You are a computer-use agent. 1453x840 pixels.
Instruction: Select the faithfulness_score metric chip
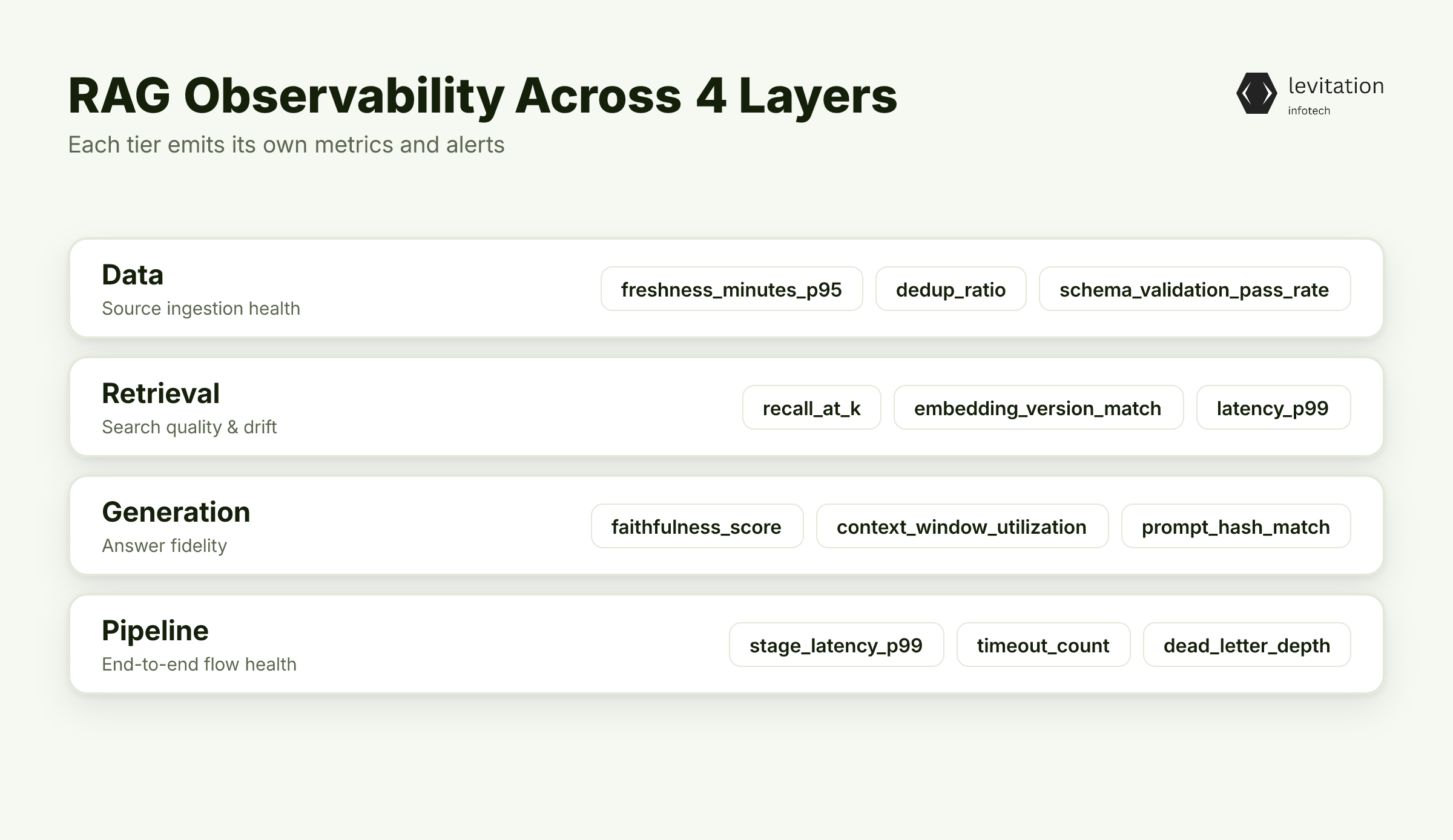click(x=697, y=527)
